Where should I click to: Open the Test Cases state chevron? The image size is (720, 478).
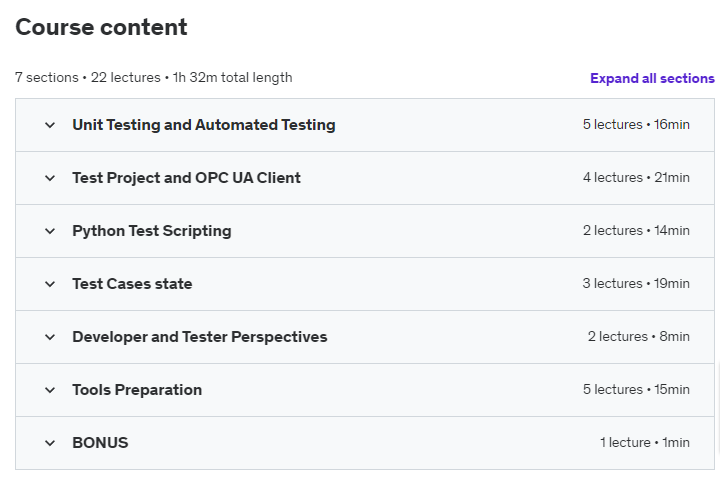[50, 284]
